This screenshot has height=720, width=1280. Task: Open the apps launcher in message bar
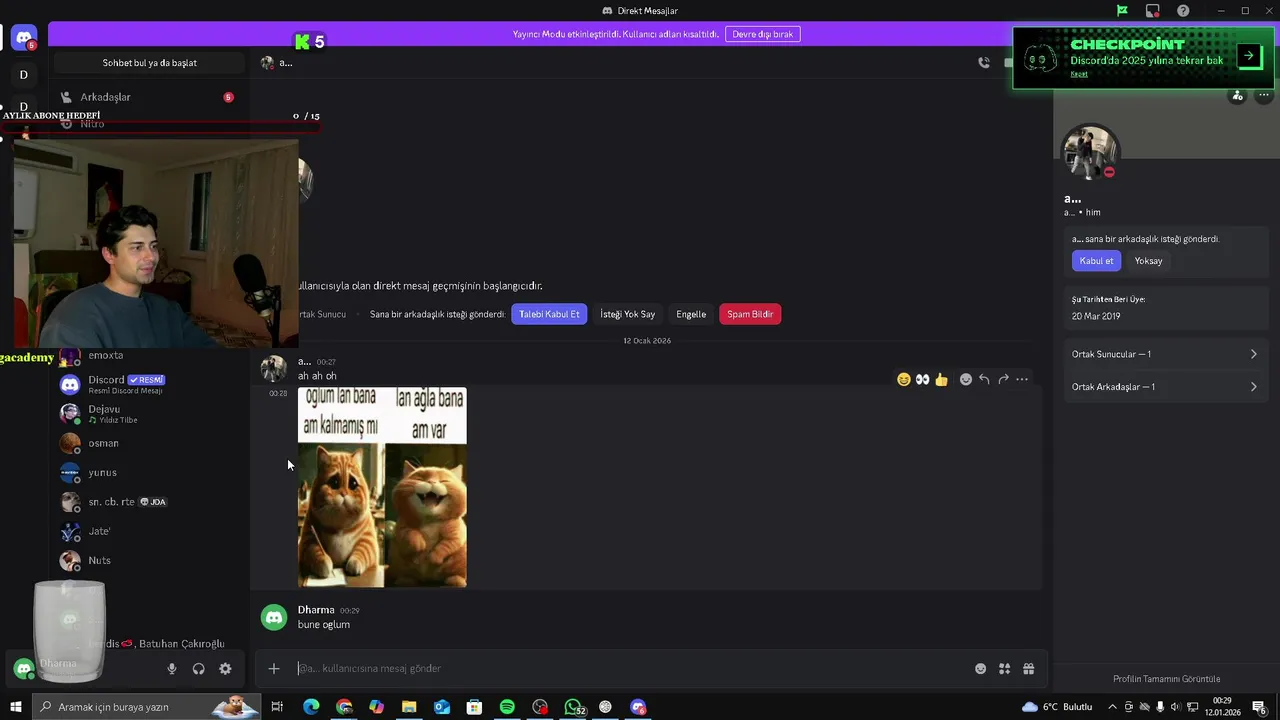(x=1004, y=669)
